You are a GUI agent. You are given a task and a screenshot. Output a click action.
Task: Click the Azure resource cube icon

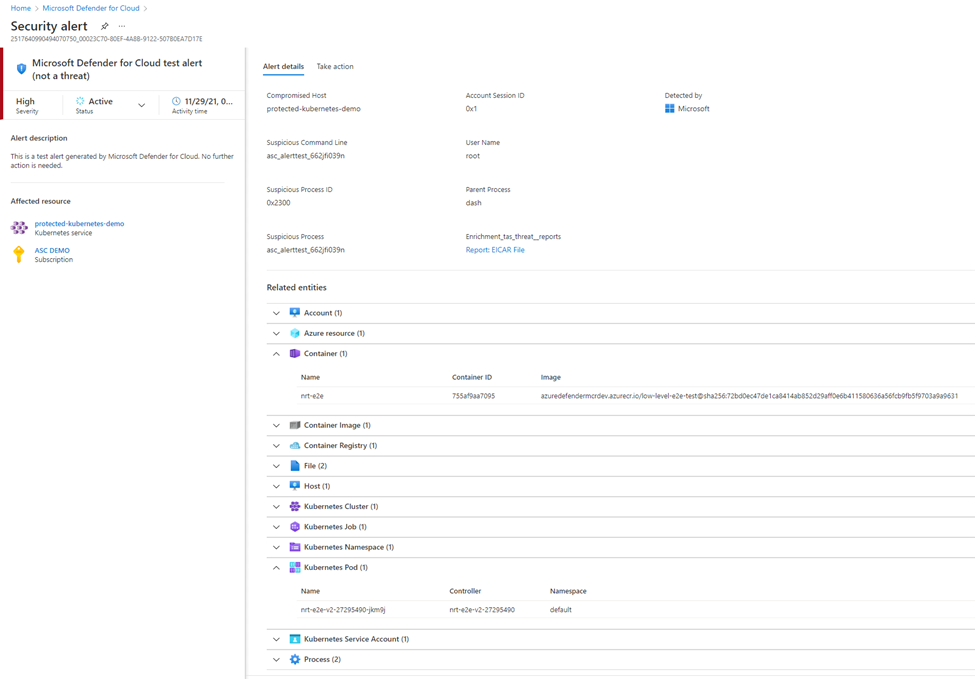tap(295, 333)
